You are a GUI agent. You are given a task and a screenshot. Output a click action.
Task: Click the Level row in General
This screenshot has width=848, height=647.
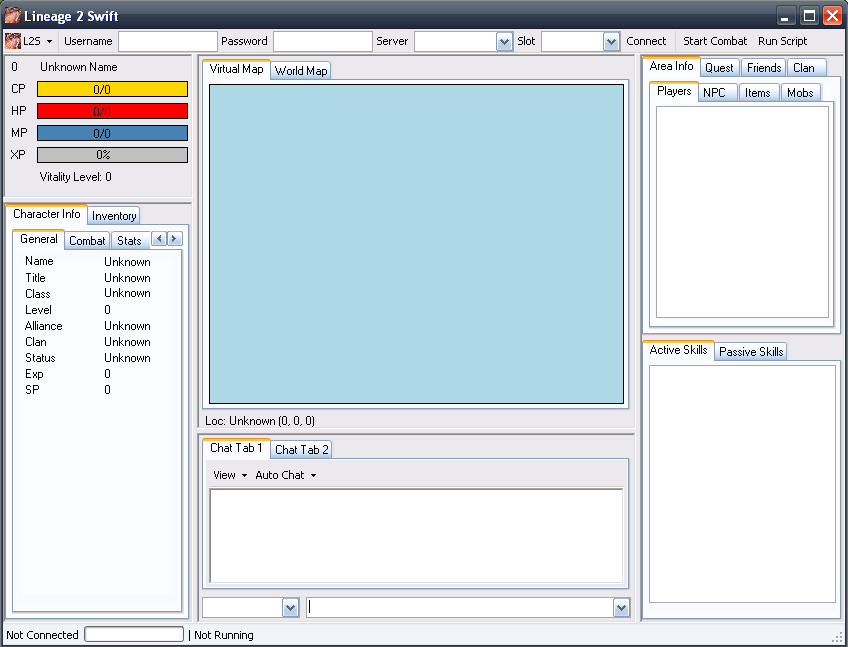point(68,309)
